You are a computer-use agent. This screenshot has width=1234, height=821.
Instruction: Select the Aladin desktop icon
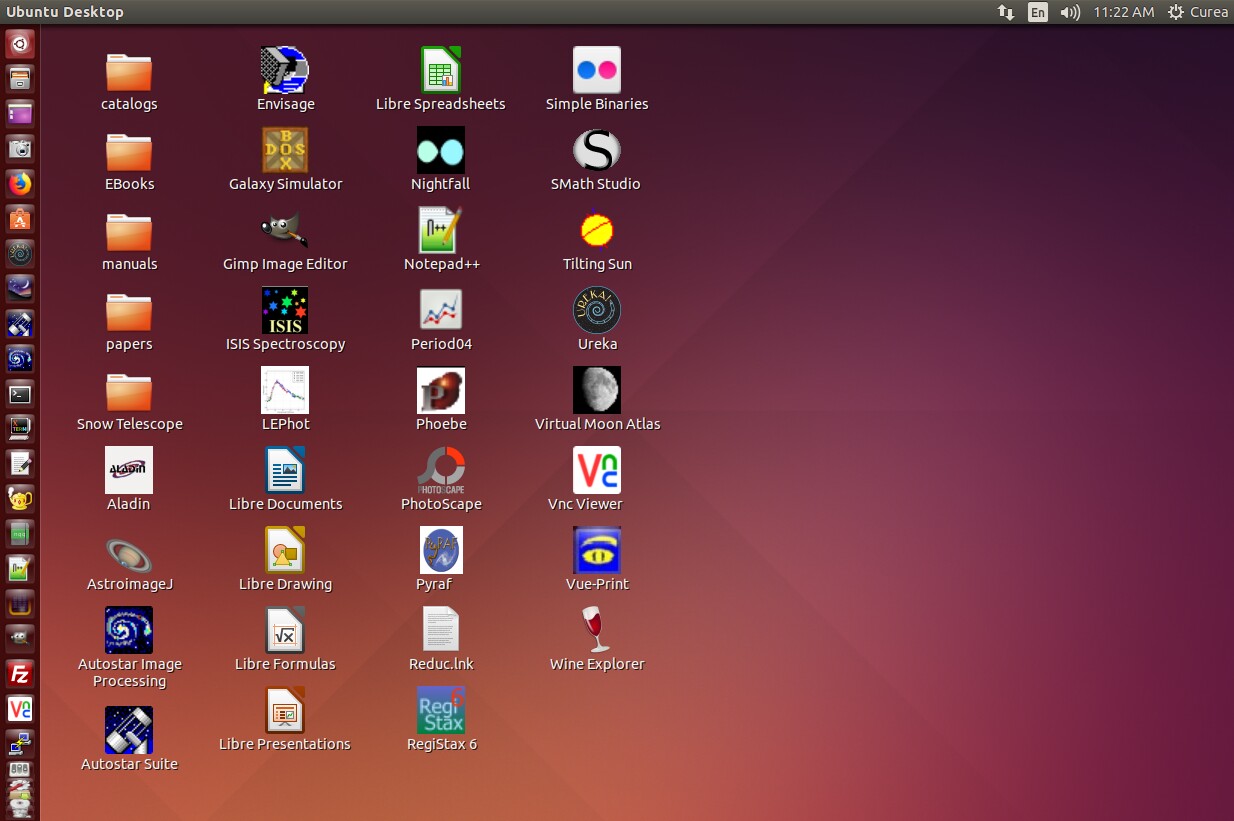(x=129, y=470)
